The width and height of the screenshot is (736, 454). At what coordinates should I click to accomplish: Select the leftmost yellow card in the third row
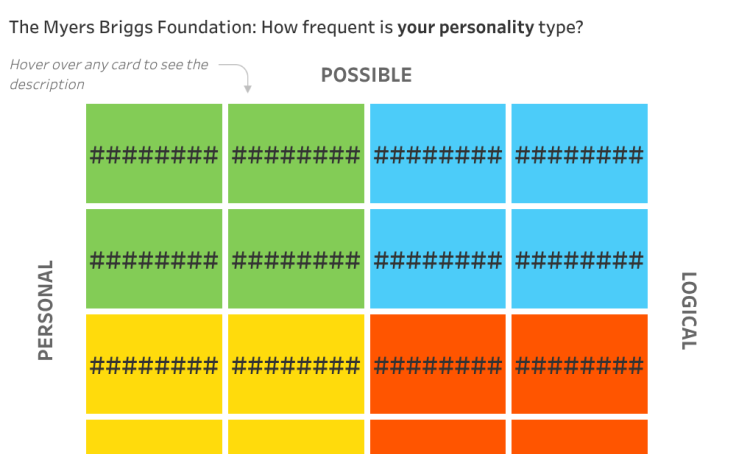[154, 364]
